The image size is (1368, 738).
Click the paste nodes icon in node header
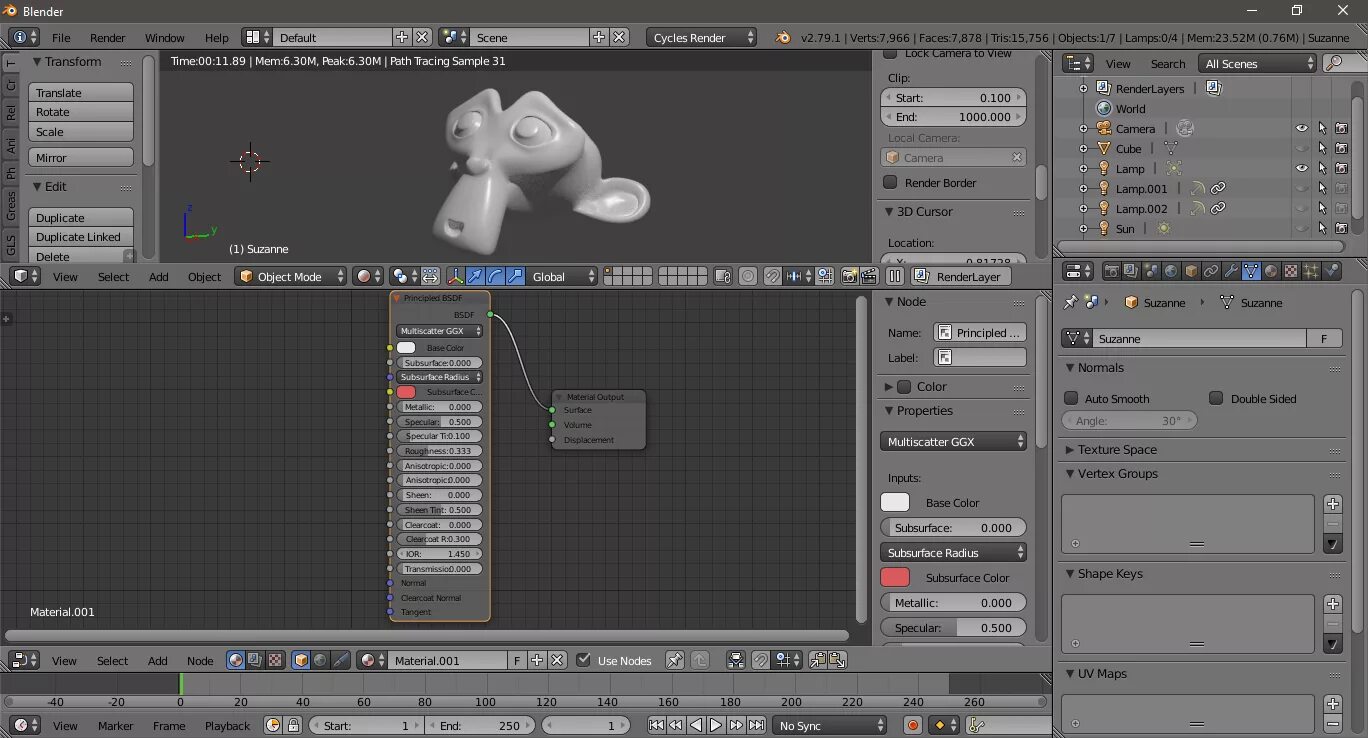(x=837, y=660)
